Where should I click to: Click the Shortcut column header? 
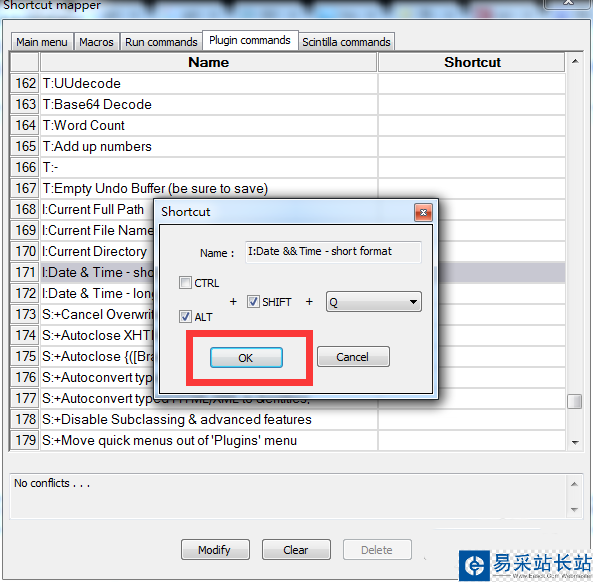point(472,62)
